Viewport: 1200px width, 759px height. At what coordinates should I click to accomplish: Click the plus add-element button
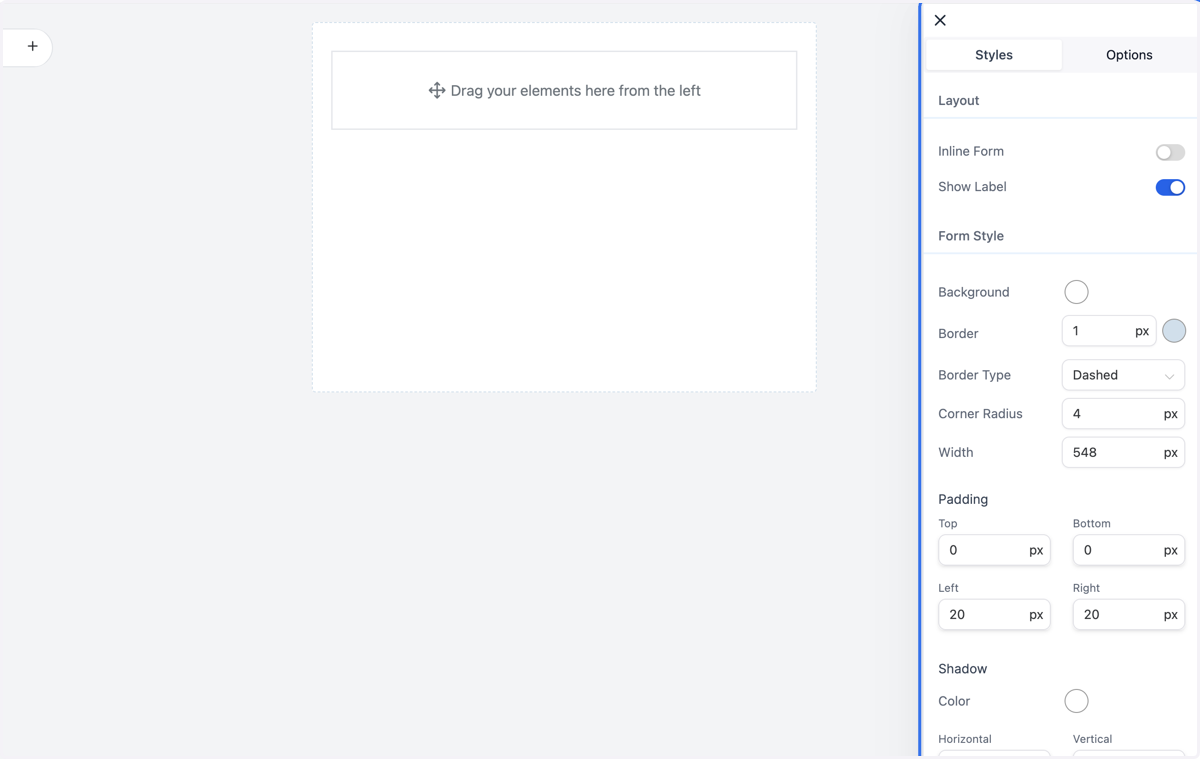pos(32,46)
